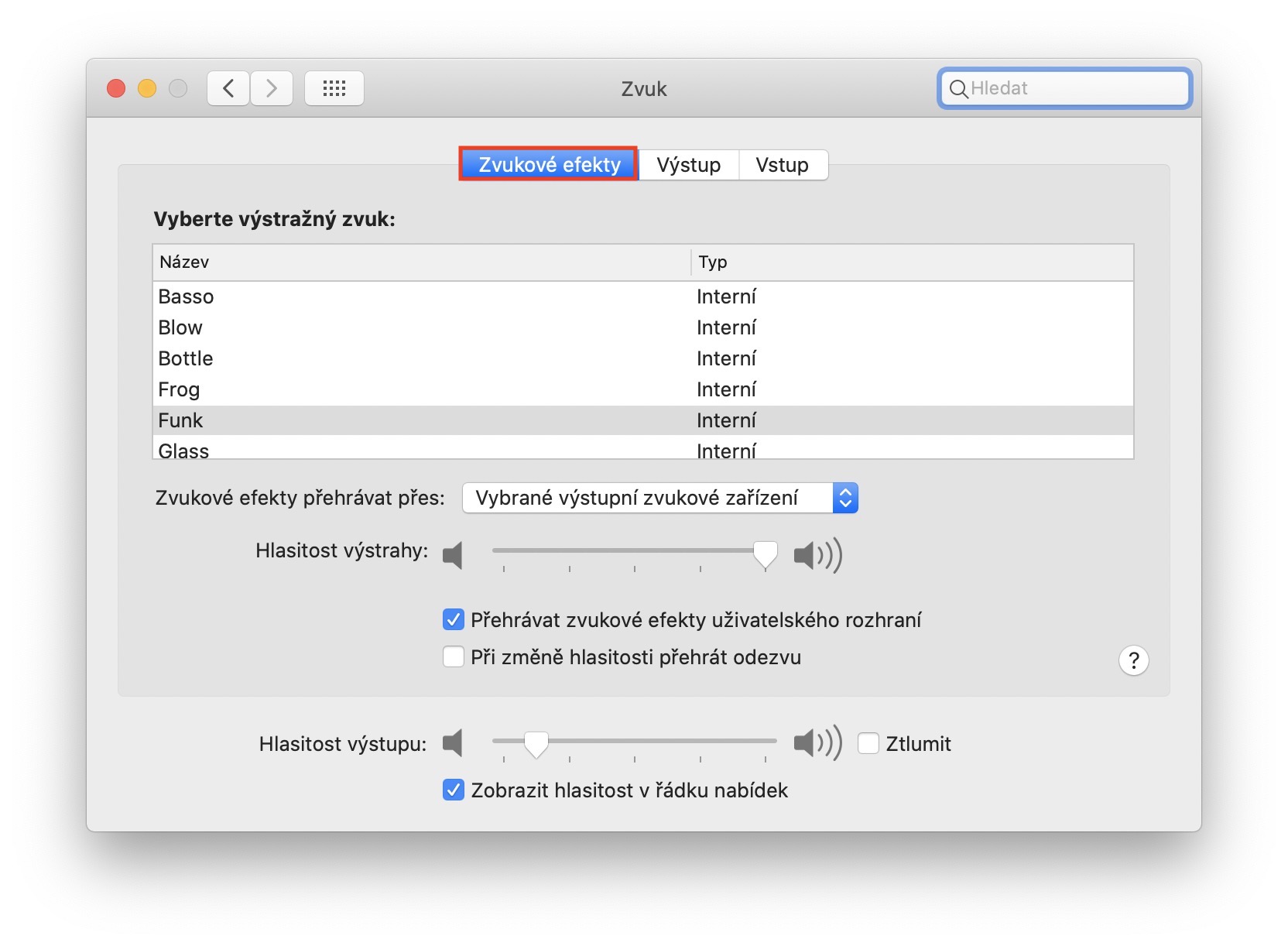Viewport: 1288px width, 946px height.
Task: Switch to the Vstup tab
Action: click(x=782, y=165)
